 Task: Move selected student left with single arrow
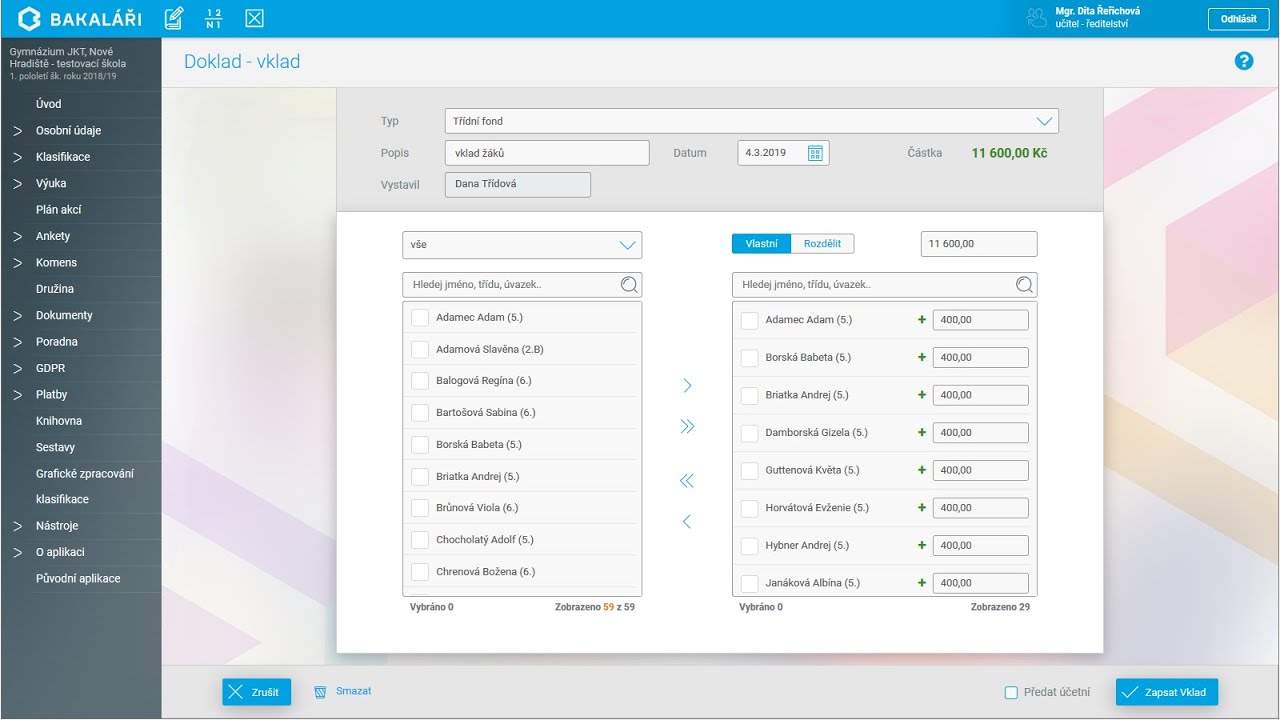687,522
